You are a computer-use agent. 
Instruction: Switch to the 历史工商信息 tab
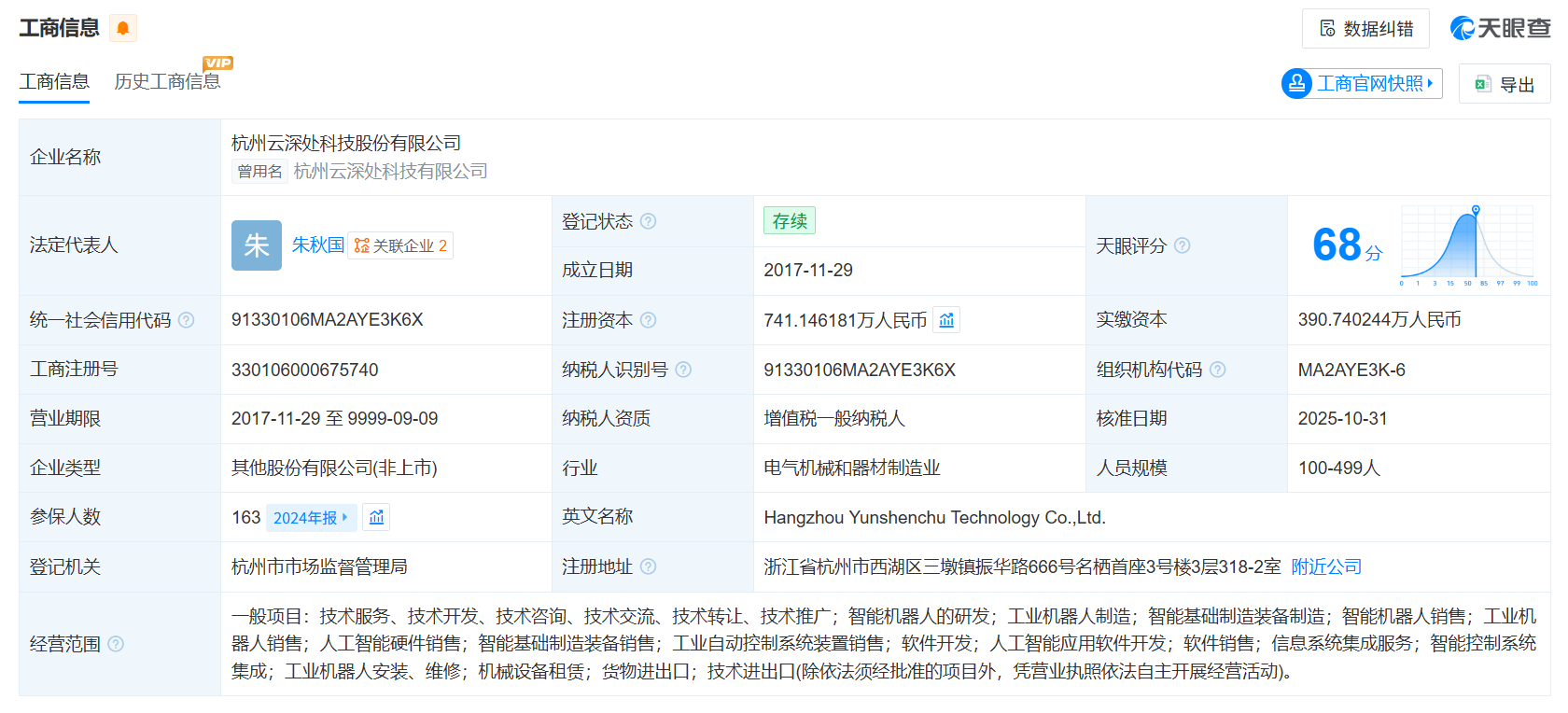tap(167, 81)
